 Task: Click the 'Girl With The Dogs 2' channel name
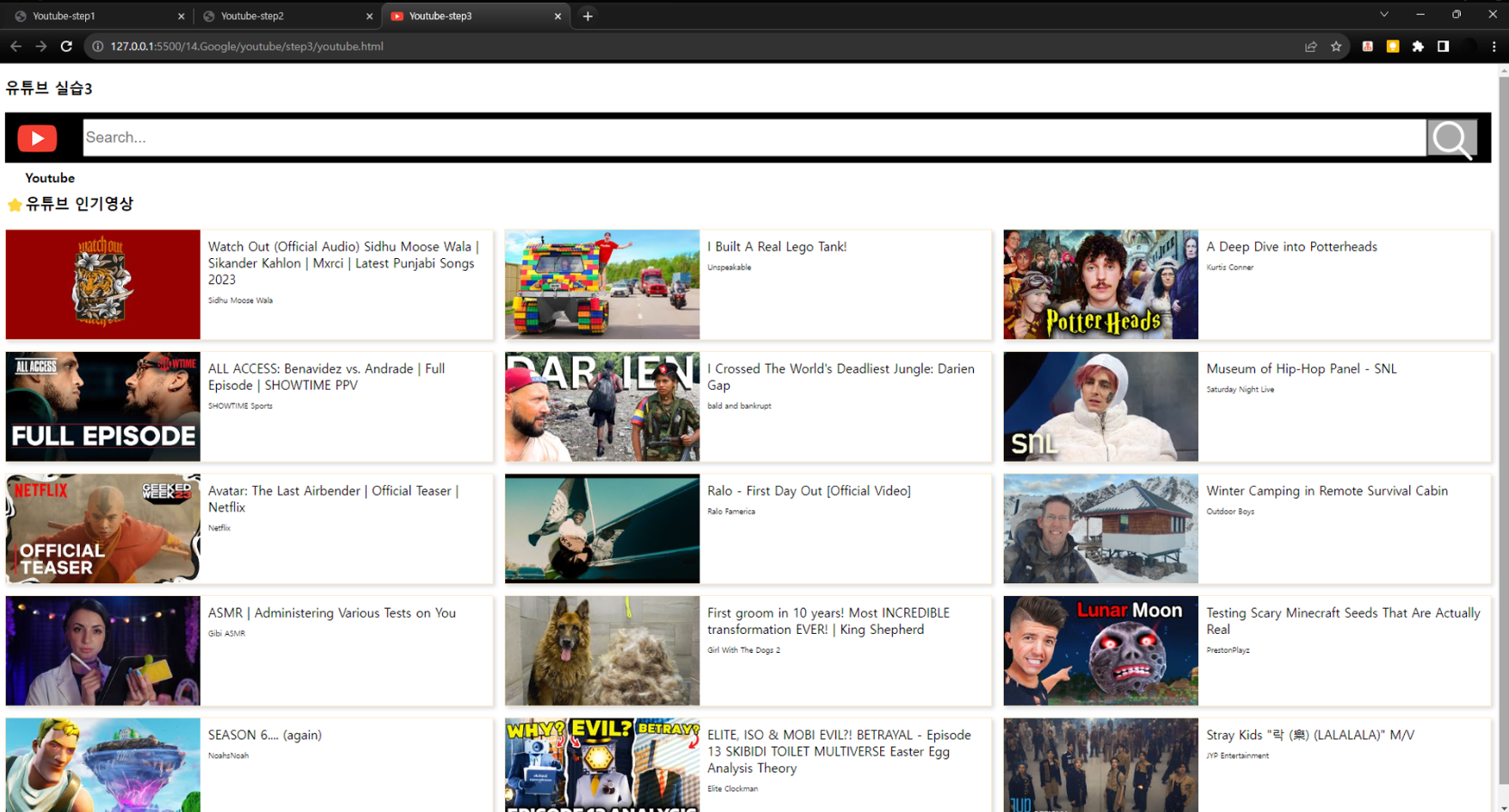(744, 650)
